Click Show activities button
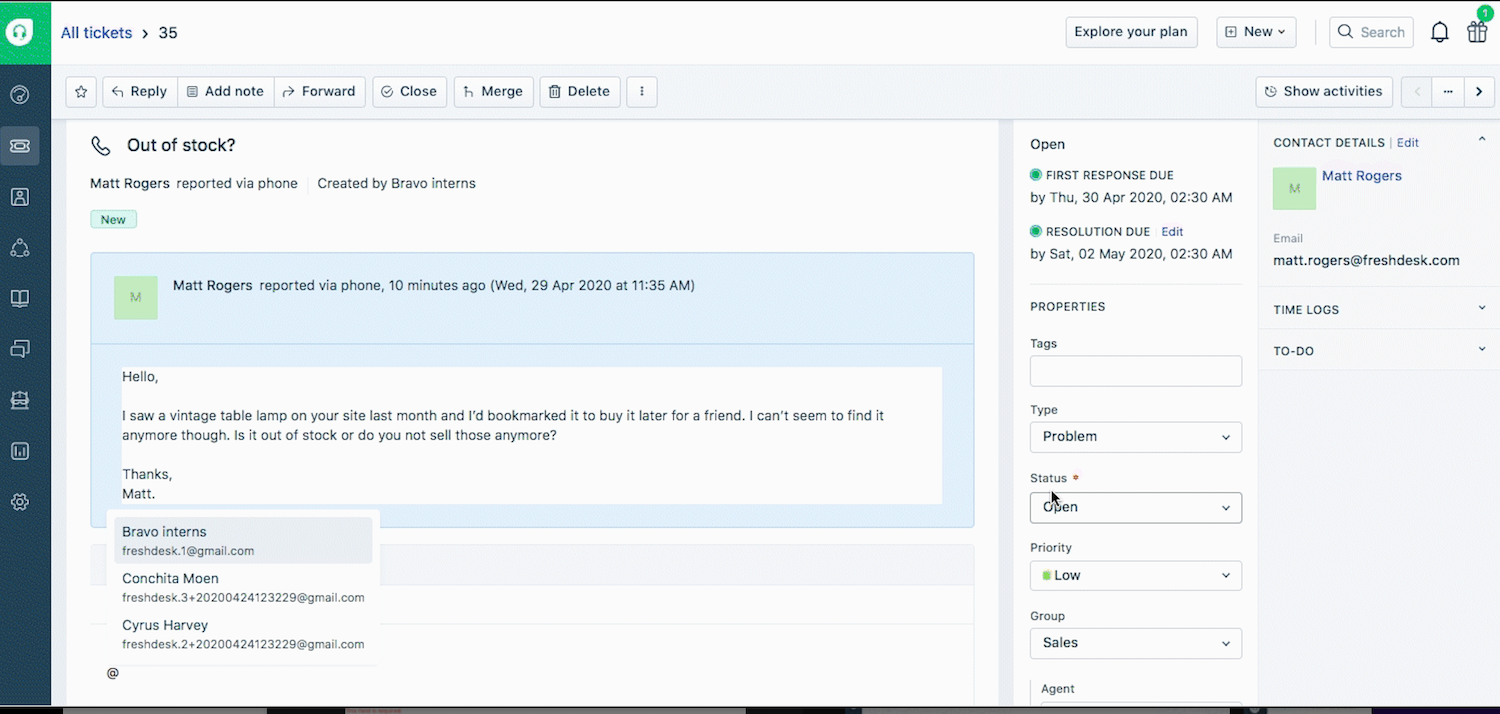Viewport: 1500px width, 714px height. (x=1325, y=91)
